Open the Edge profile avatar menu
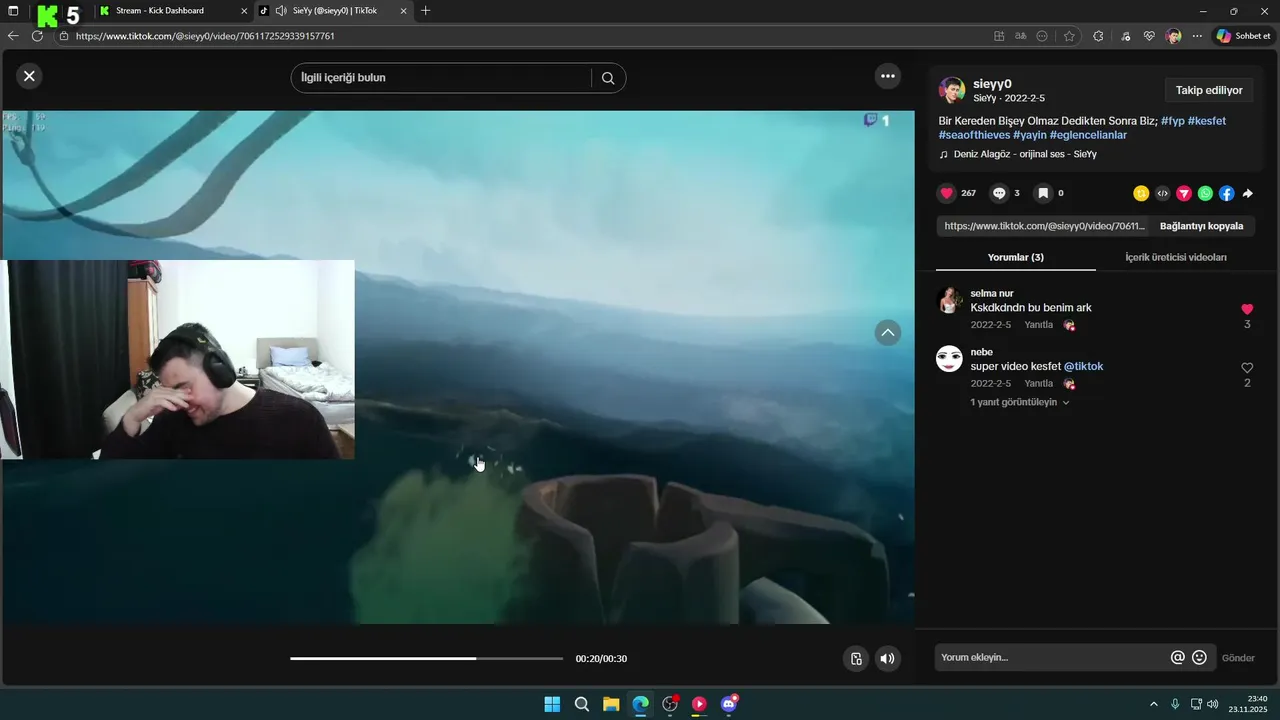Screen dimensions: 1280x720 click(x=1174, y=36)
